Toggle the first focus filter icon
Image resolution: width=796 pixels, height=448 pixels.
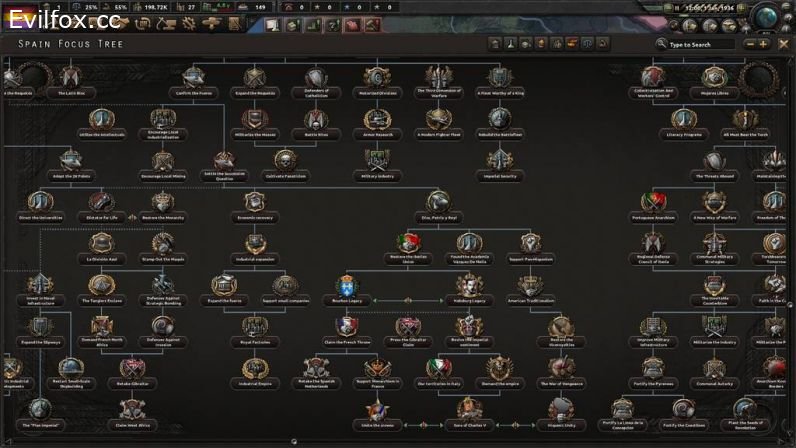(494, 44)
